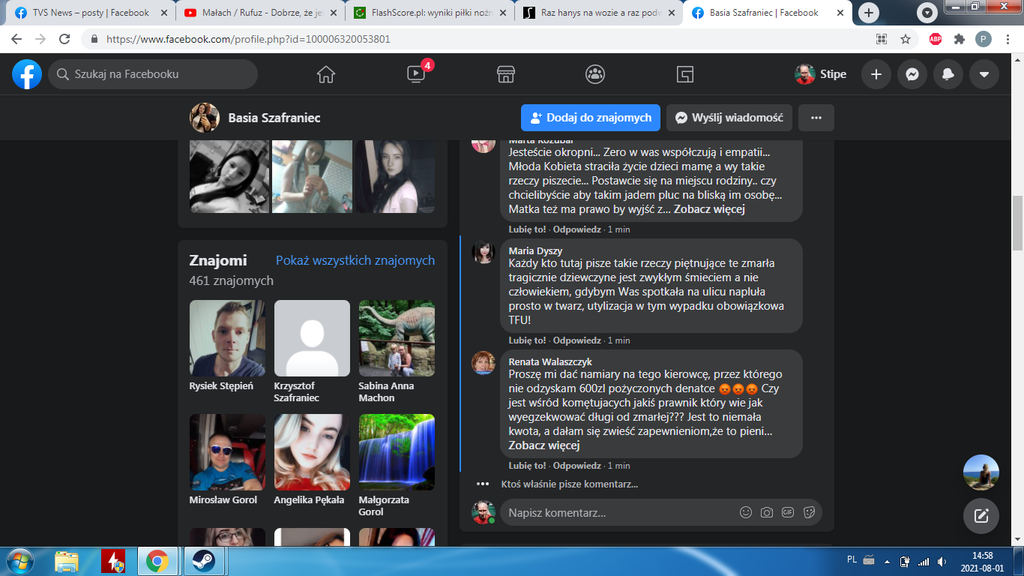Viewport: 1024px width, 576px height.
Task: Open the plus create menu
Action: [x=876, y=74]
